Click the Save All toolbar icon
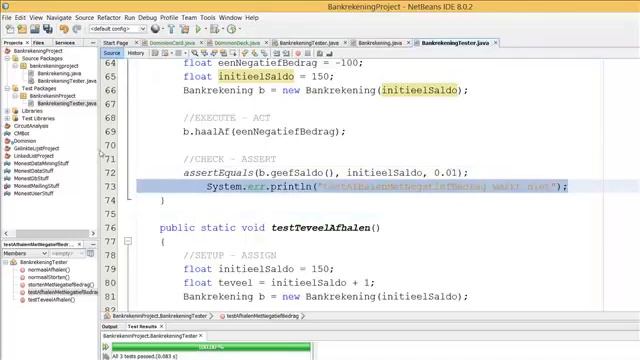 coord(48,29)
